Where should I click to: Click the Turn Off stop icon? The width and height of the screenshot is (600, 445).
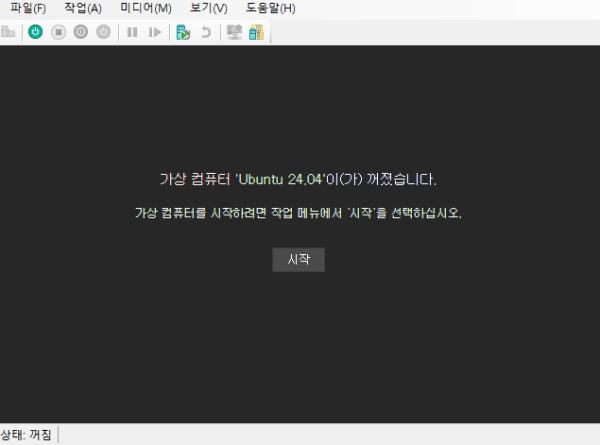[58, 32]
